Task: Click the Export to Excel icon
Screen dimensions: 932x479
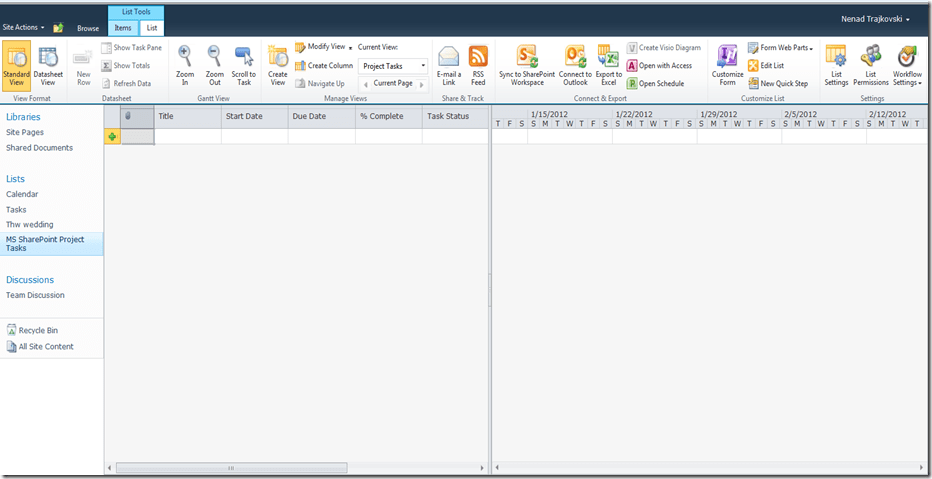Action: click(608, 57)
